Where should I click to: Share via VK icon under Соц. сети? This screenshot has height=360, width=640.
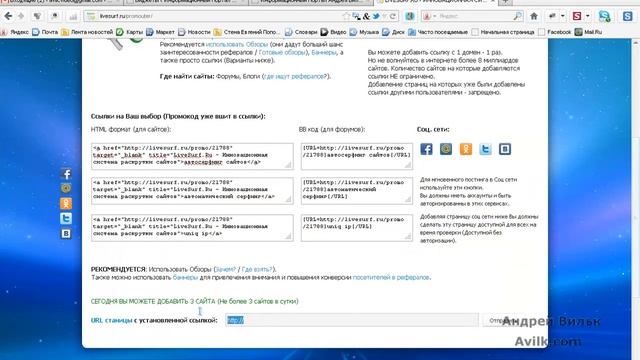click(x=505, y=149)
